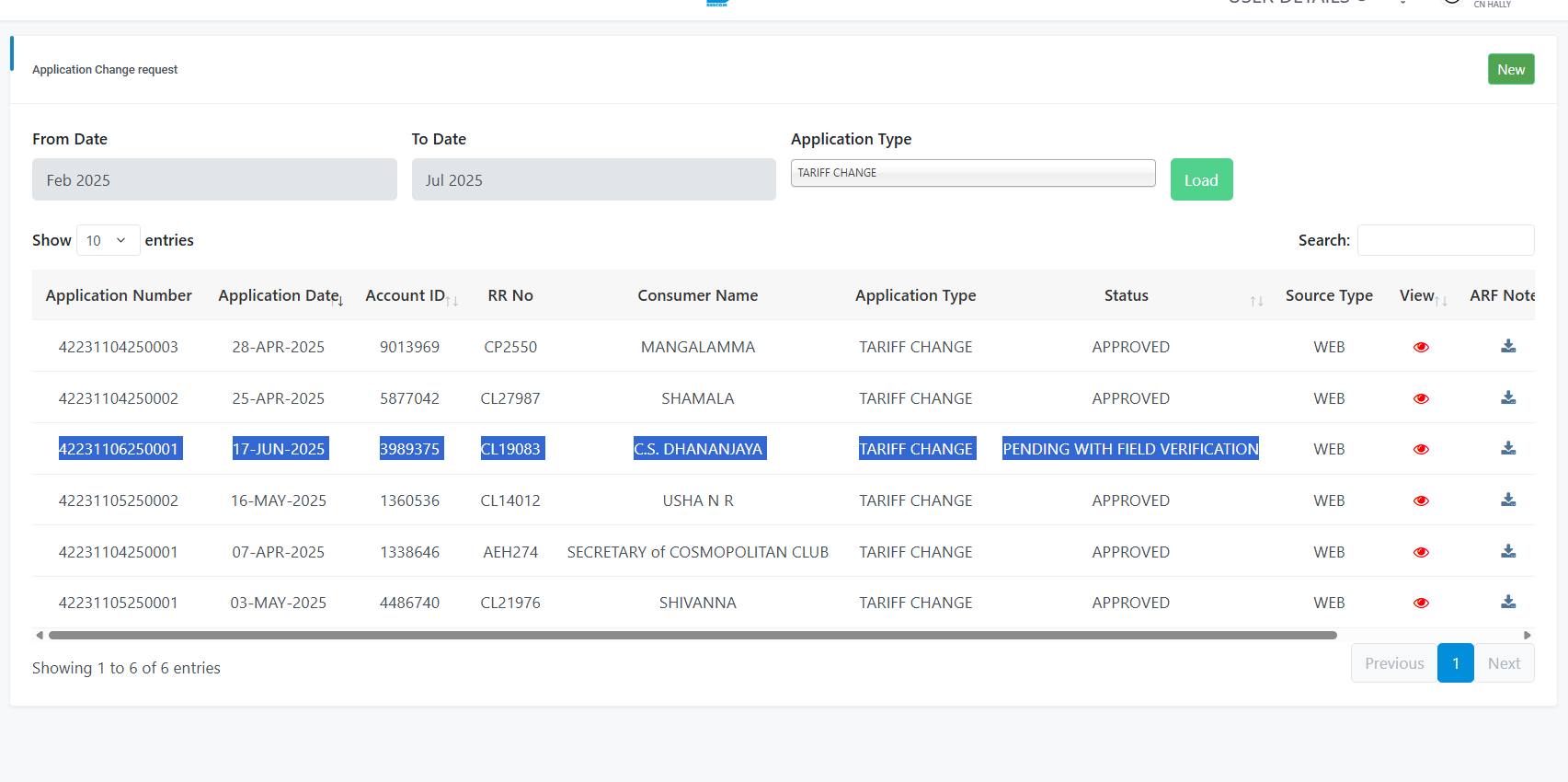1568x782 pixels.
Task: Click the table horizontal scrollbar
Action: (x=692, y=635)
